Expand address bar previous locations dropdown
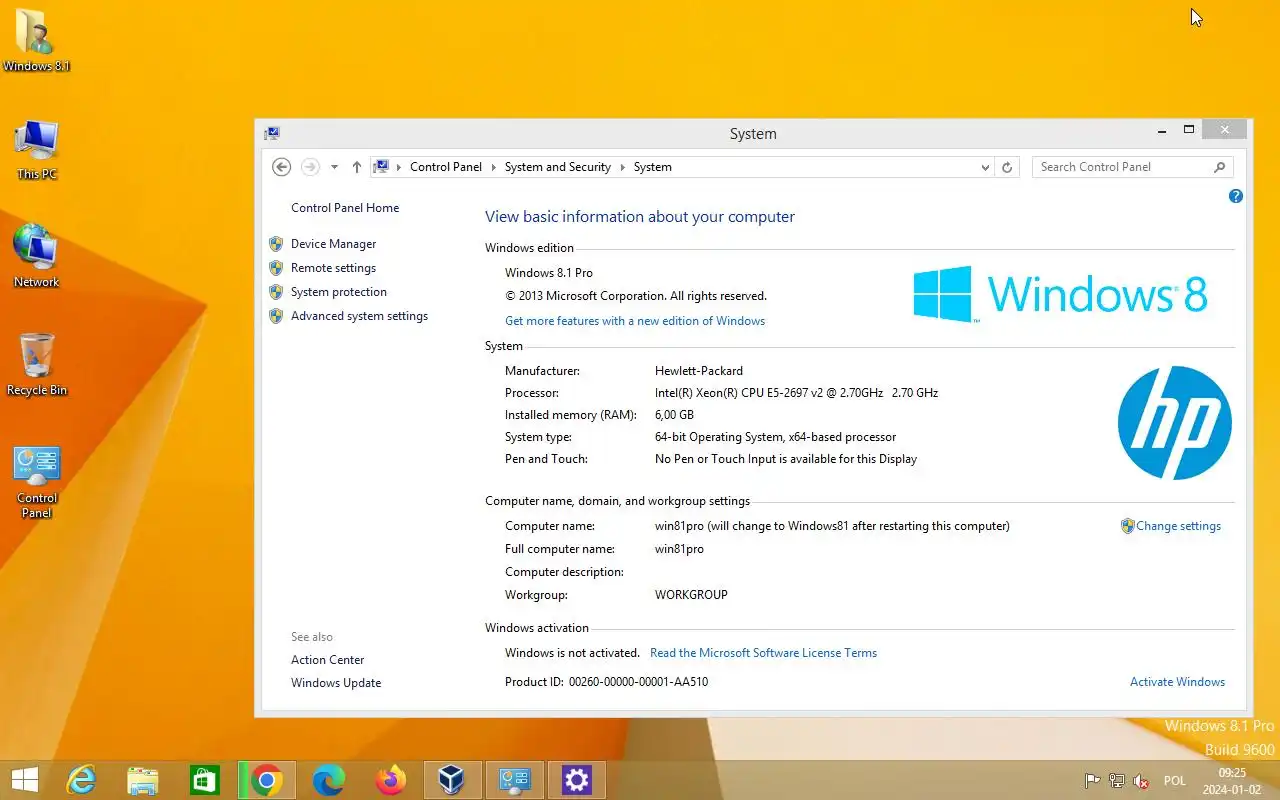1280x800 pixels. pos(986,167)
